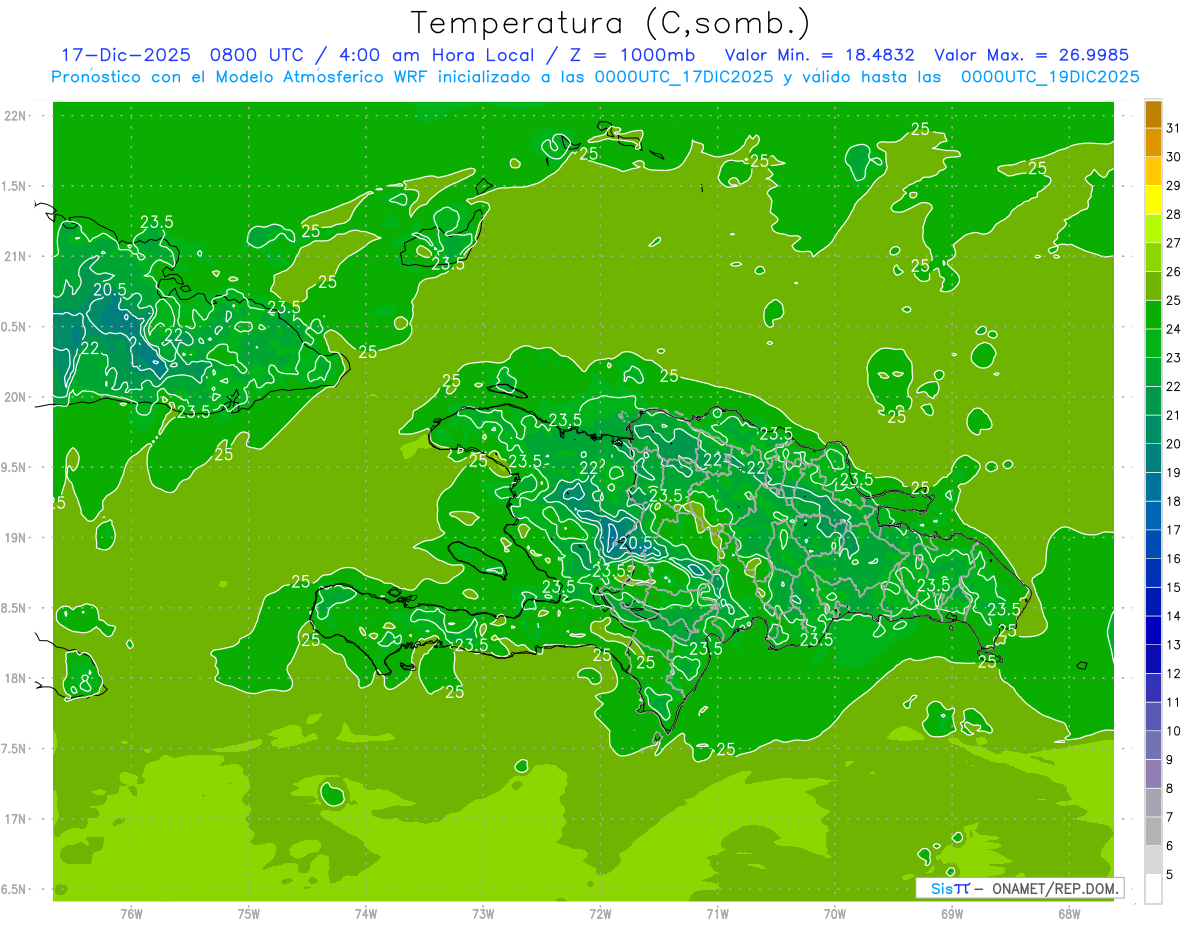Select the '0800 UTC' time text
This screenshot has height=927, width=1200.
tap(258, 55)
